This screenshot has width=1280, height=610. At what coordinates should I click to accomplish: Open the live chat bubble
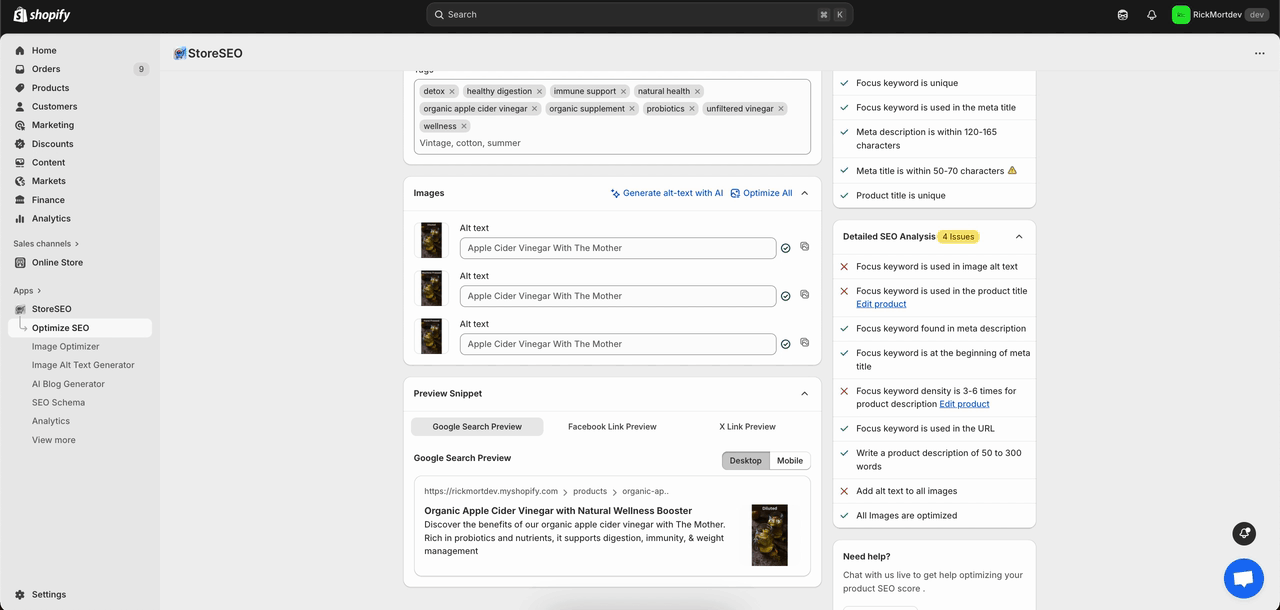pos(1243,578)
